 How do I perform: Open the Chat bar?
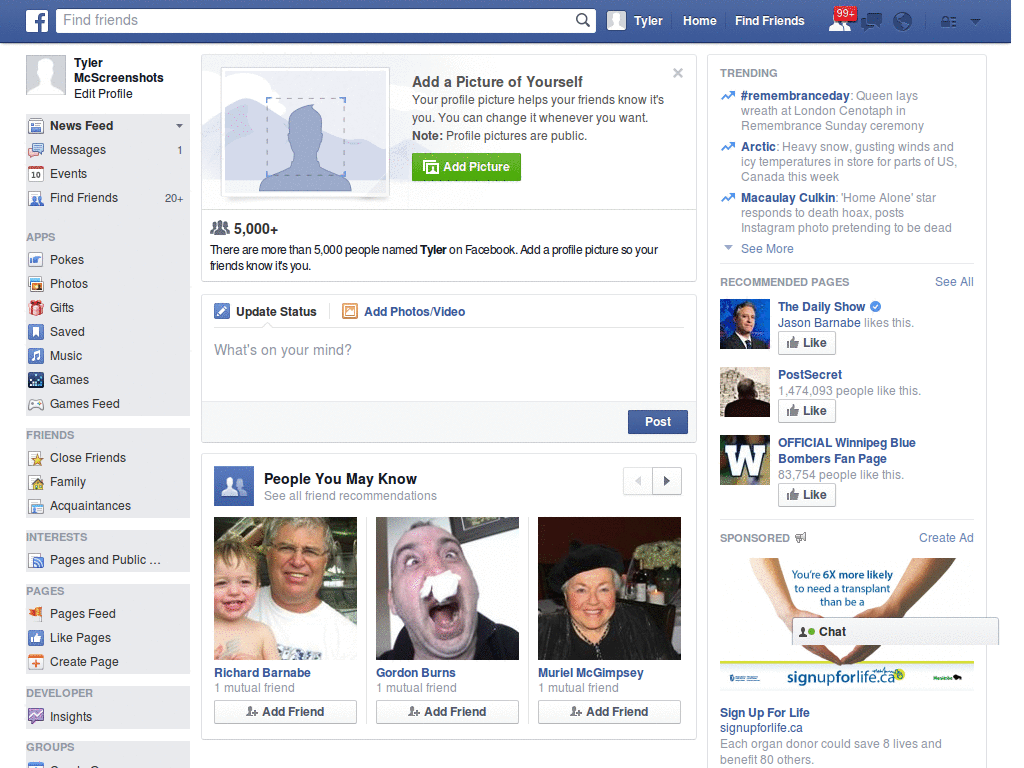coord(895,632)
